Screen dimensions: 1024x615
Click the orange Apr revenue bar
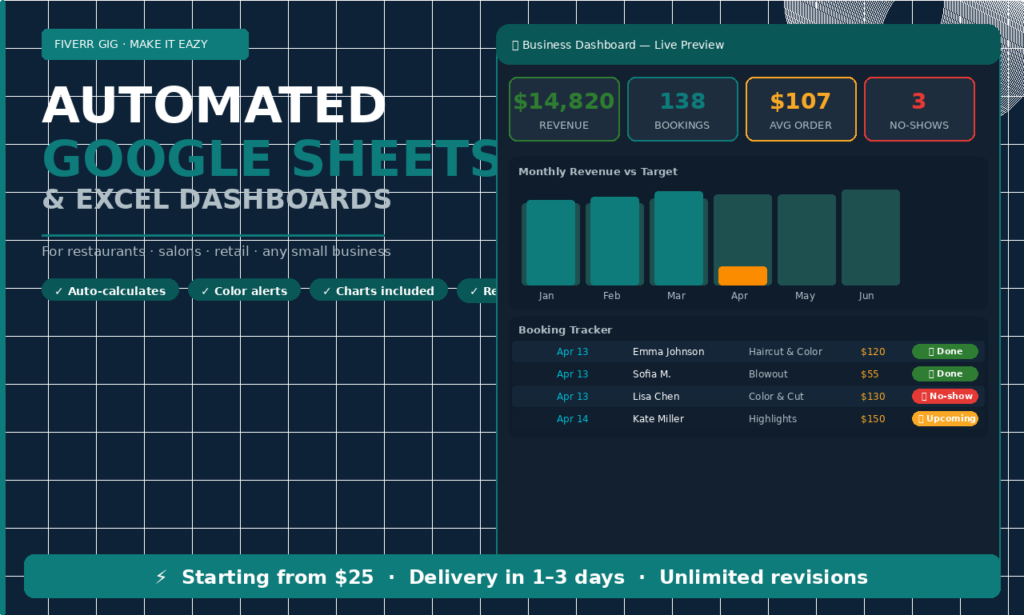743,276
